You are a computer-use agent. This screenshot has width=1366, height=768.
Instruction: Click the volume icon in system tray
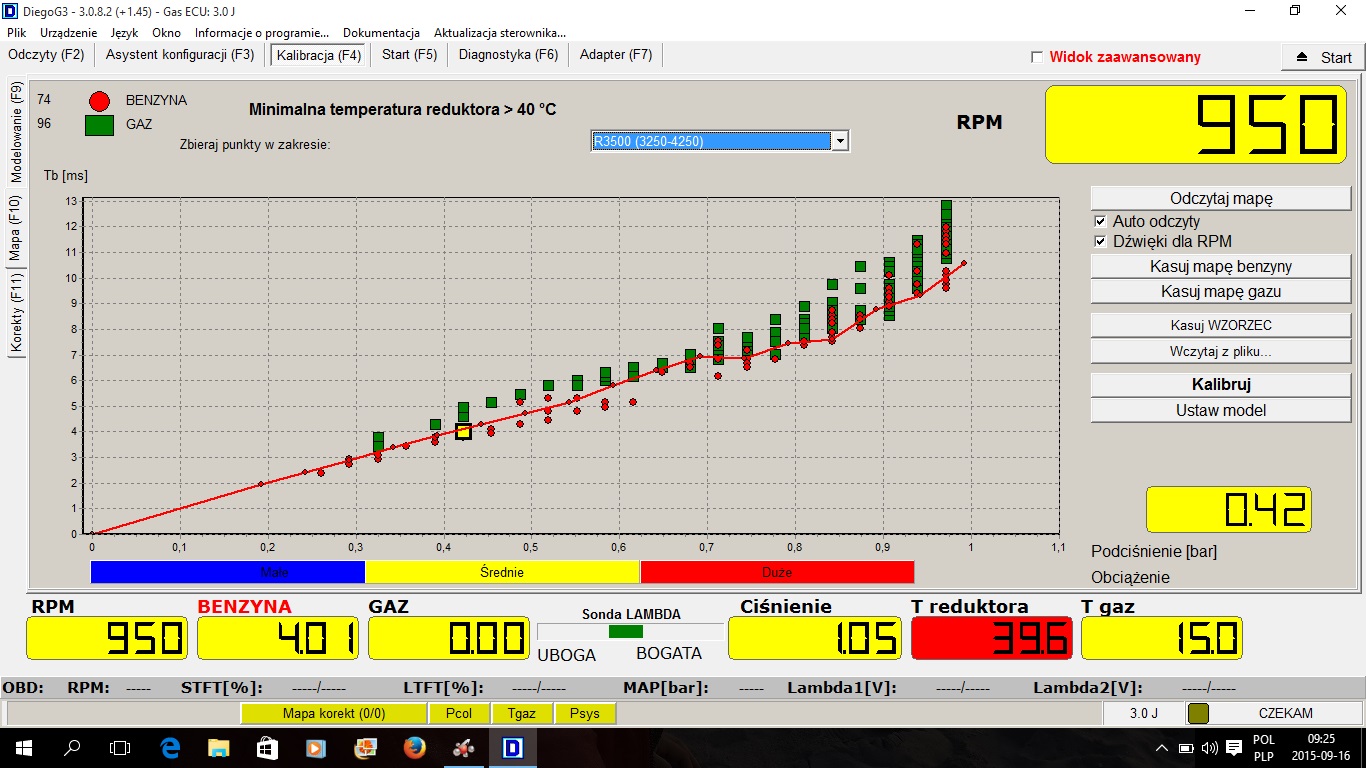(1210, 748)
